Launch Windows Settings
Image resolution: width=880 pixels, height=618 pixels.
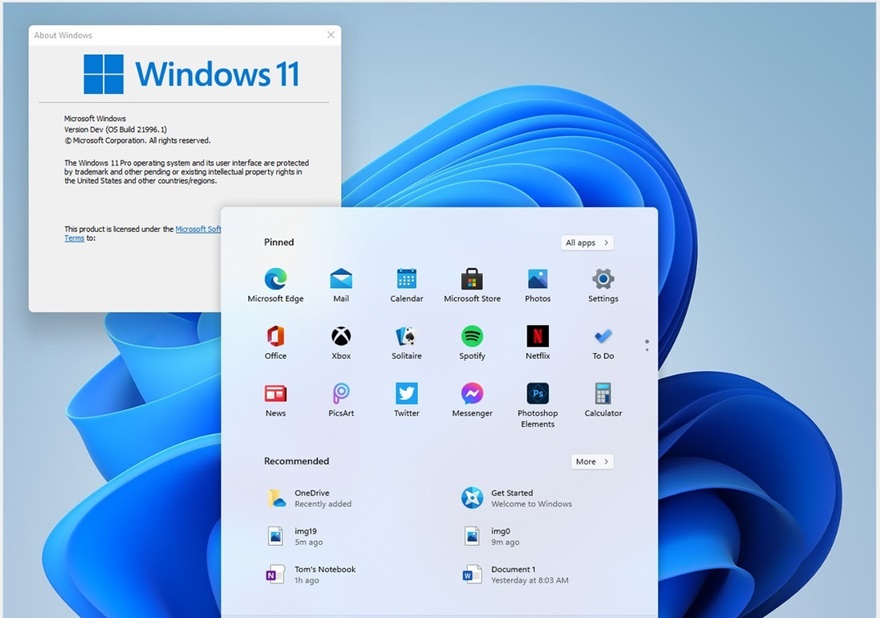(602, 281)
